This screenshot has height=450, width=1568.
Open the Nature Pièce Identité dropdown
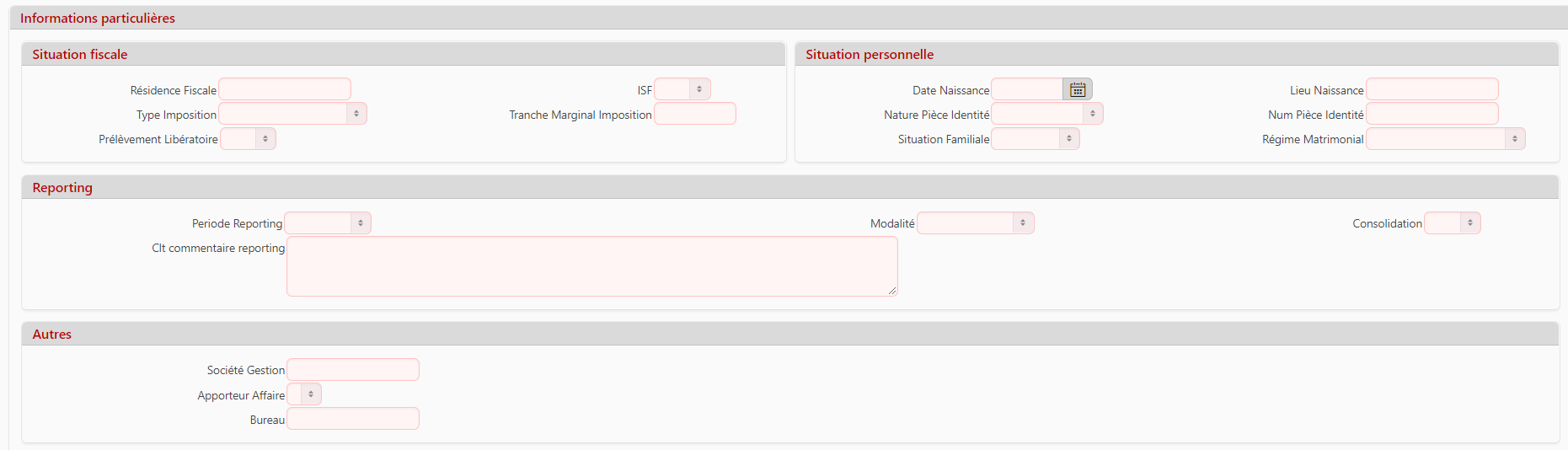point(1093,114)
